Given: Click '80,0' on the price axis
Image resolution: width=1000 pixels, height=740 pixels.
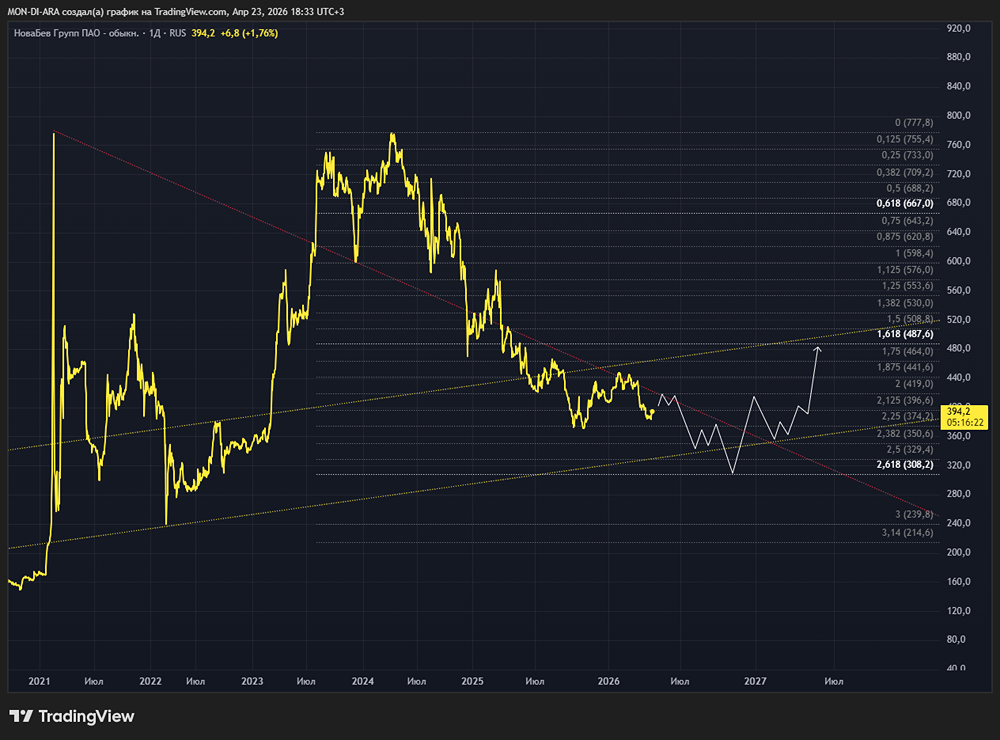Looking at the screenshot, I should click(957, 639).
